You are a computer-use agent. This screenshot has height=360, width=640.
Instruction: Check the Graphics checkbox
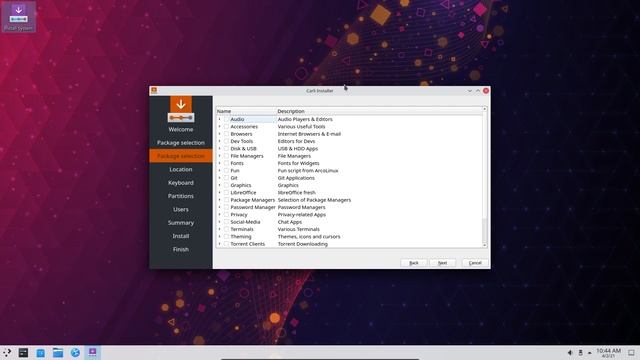pyautogui.click(x=226, y=185)
